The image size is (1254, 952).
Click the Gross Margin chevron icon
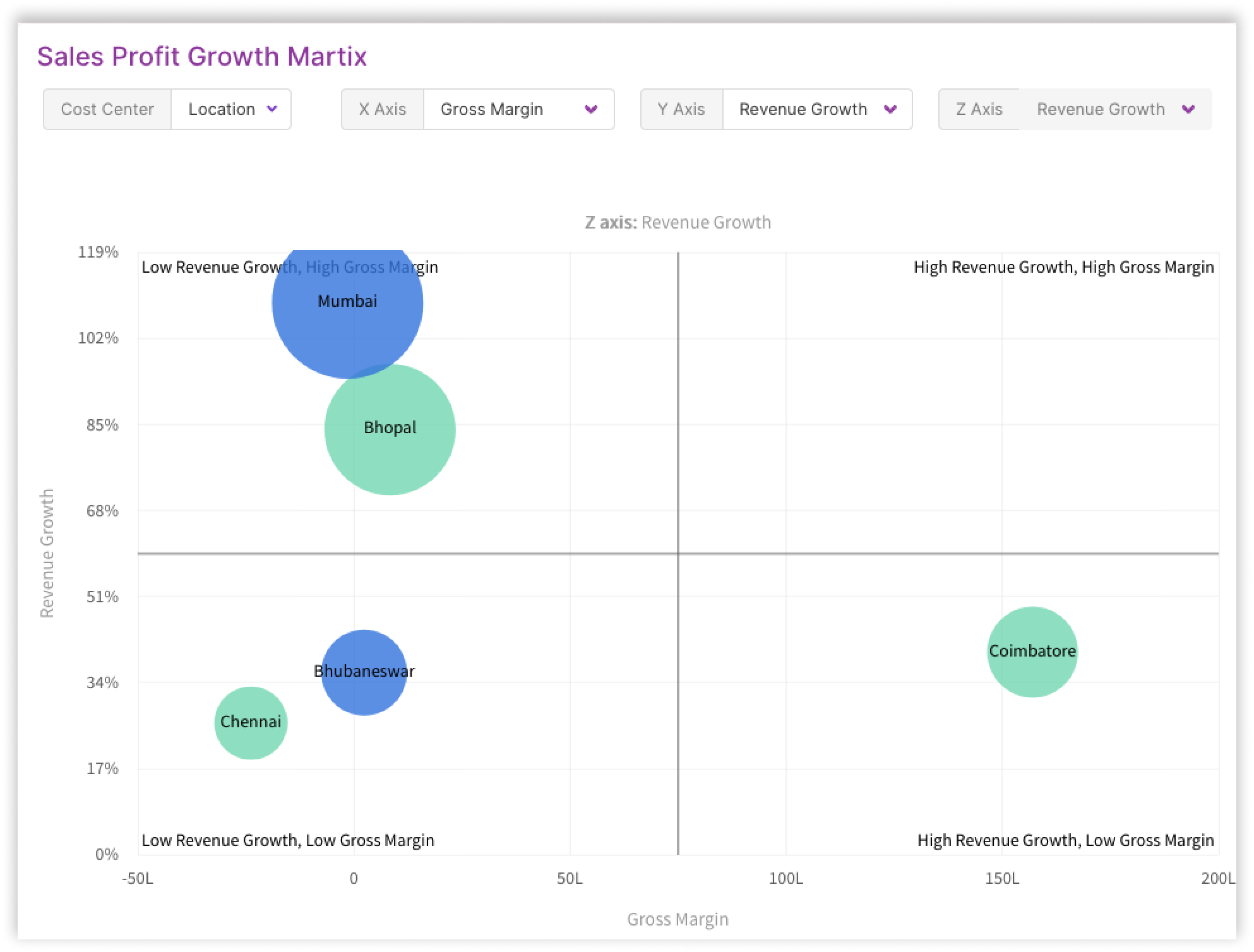tap(591, 109)
